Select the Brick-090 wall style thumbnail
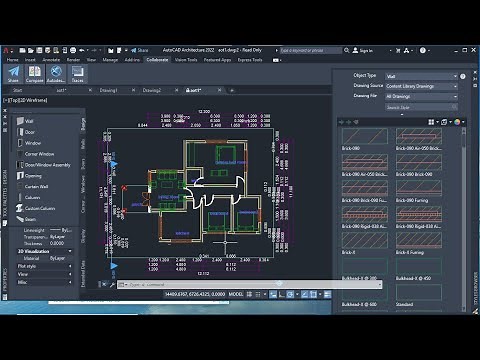480x360 pixels. (365, 136)
